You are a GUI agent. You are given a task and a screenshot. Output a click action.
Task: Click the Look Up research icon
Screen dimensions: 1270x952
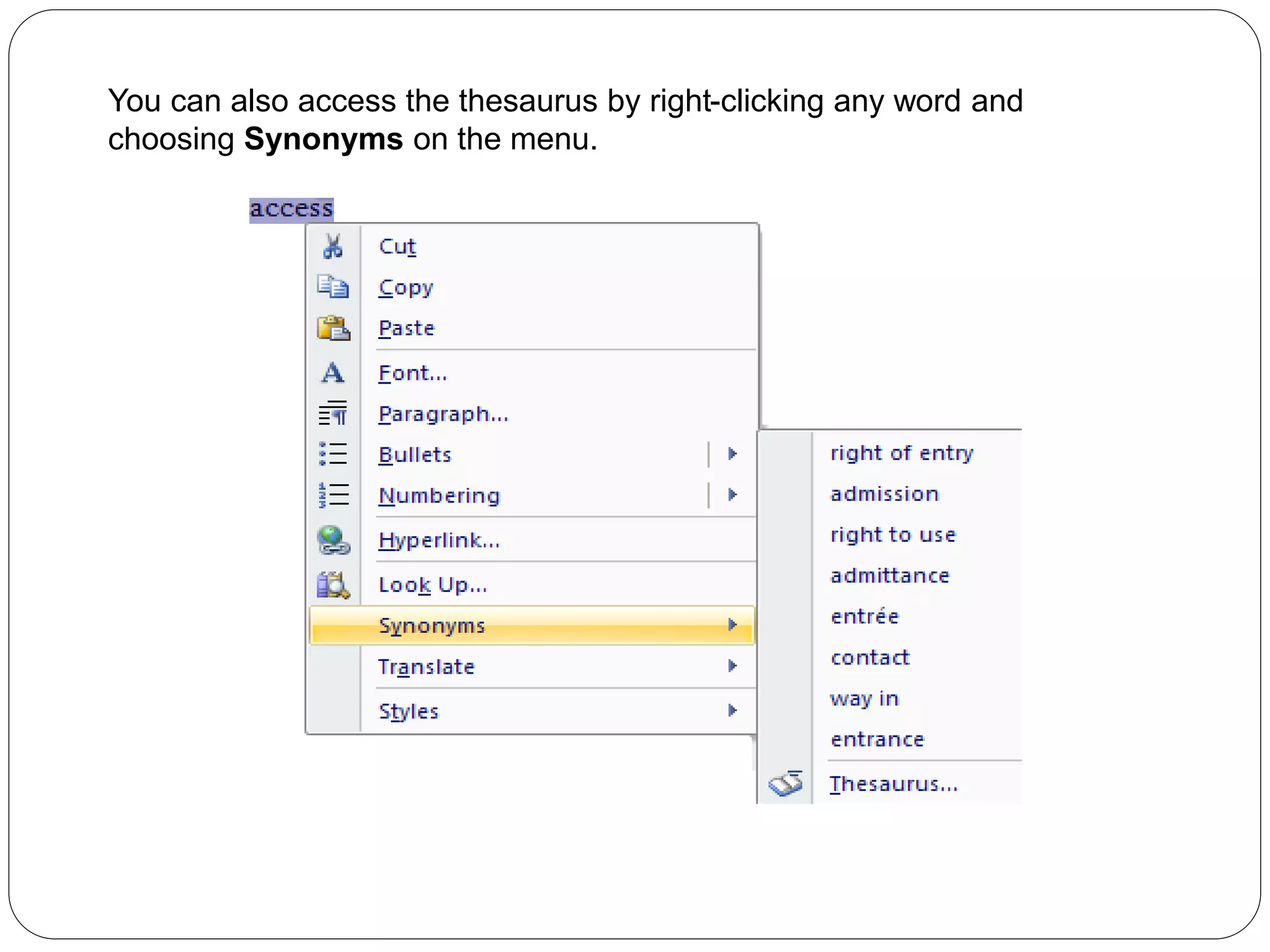333,584
